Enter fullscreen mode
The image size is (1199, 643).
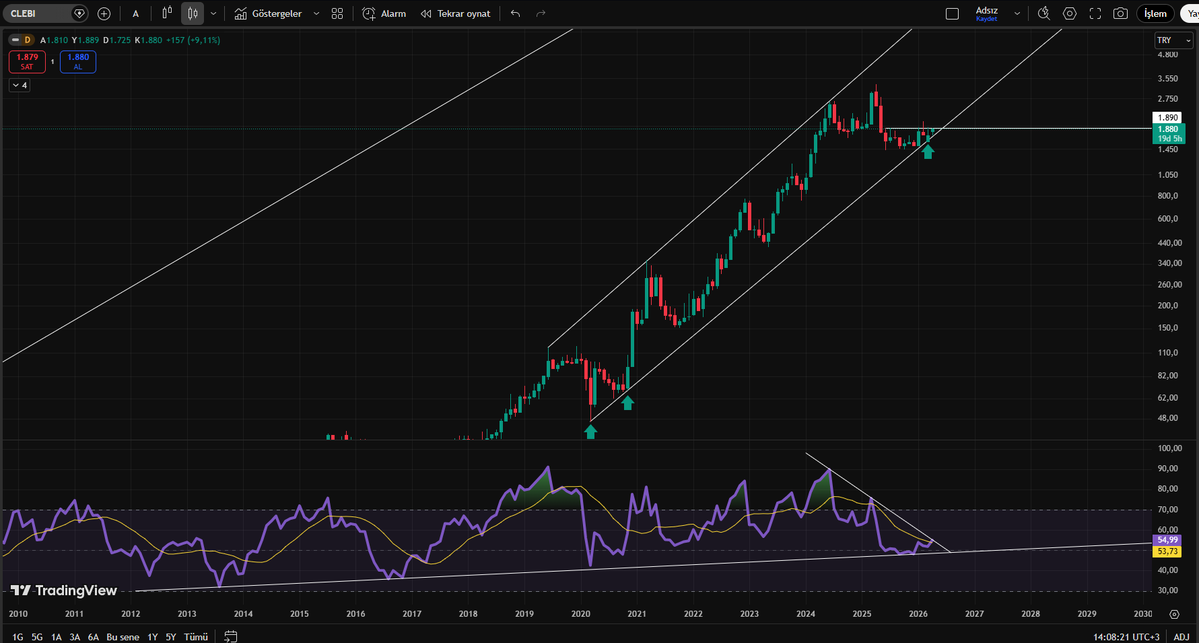(x=1095, y=14)
